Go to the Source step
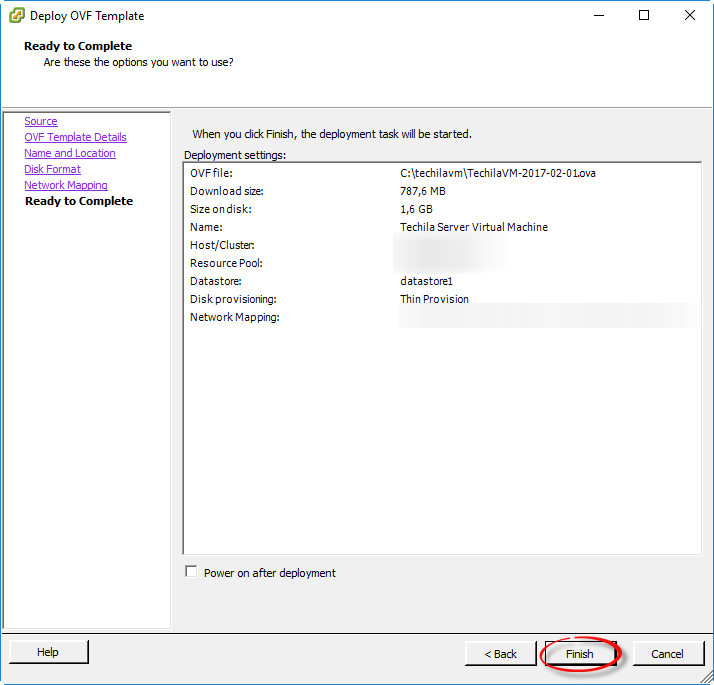This screenshot has width=714, height=685. tap(41, 121)
